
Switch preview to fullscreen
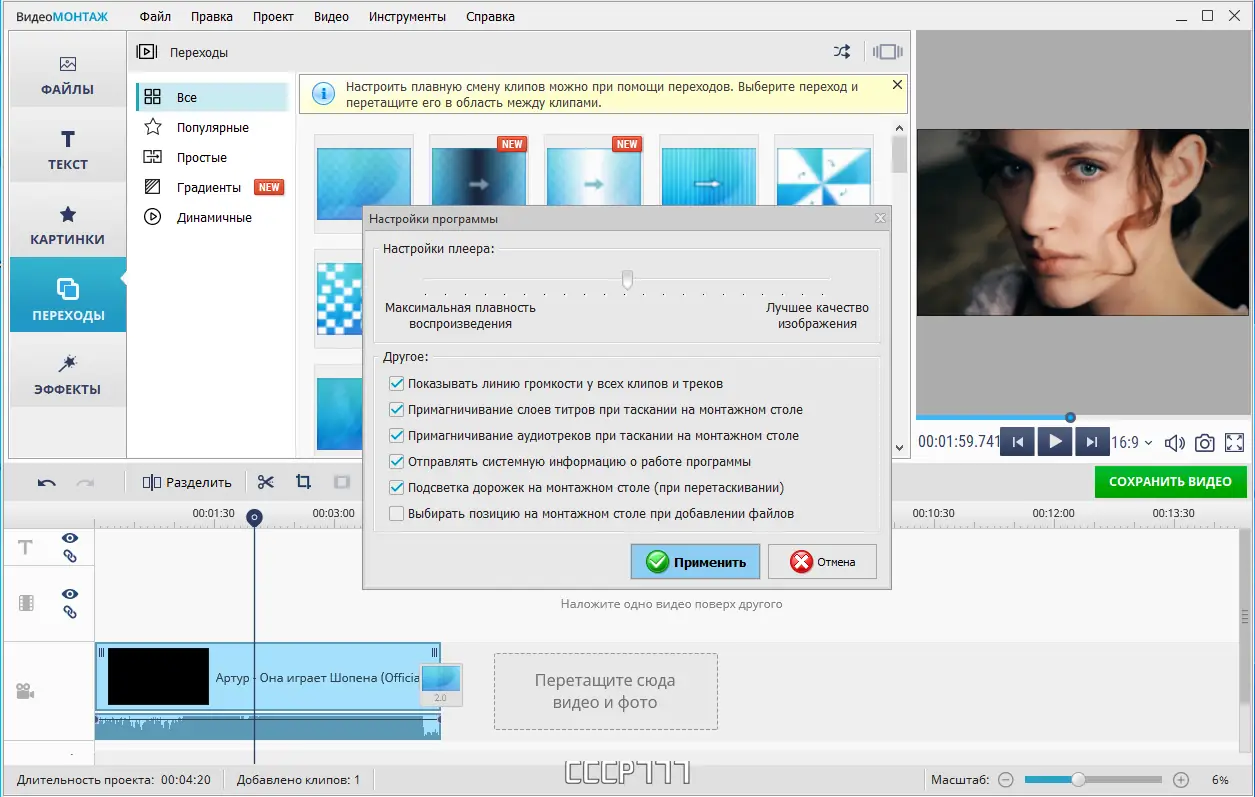(1235, 442)
